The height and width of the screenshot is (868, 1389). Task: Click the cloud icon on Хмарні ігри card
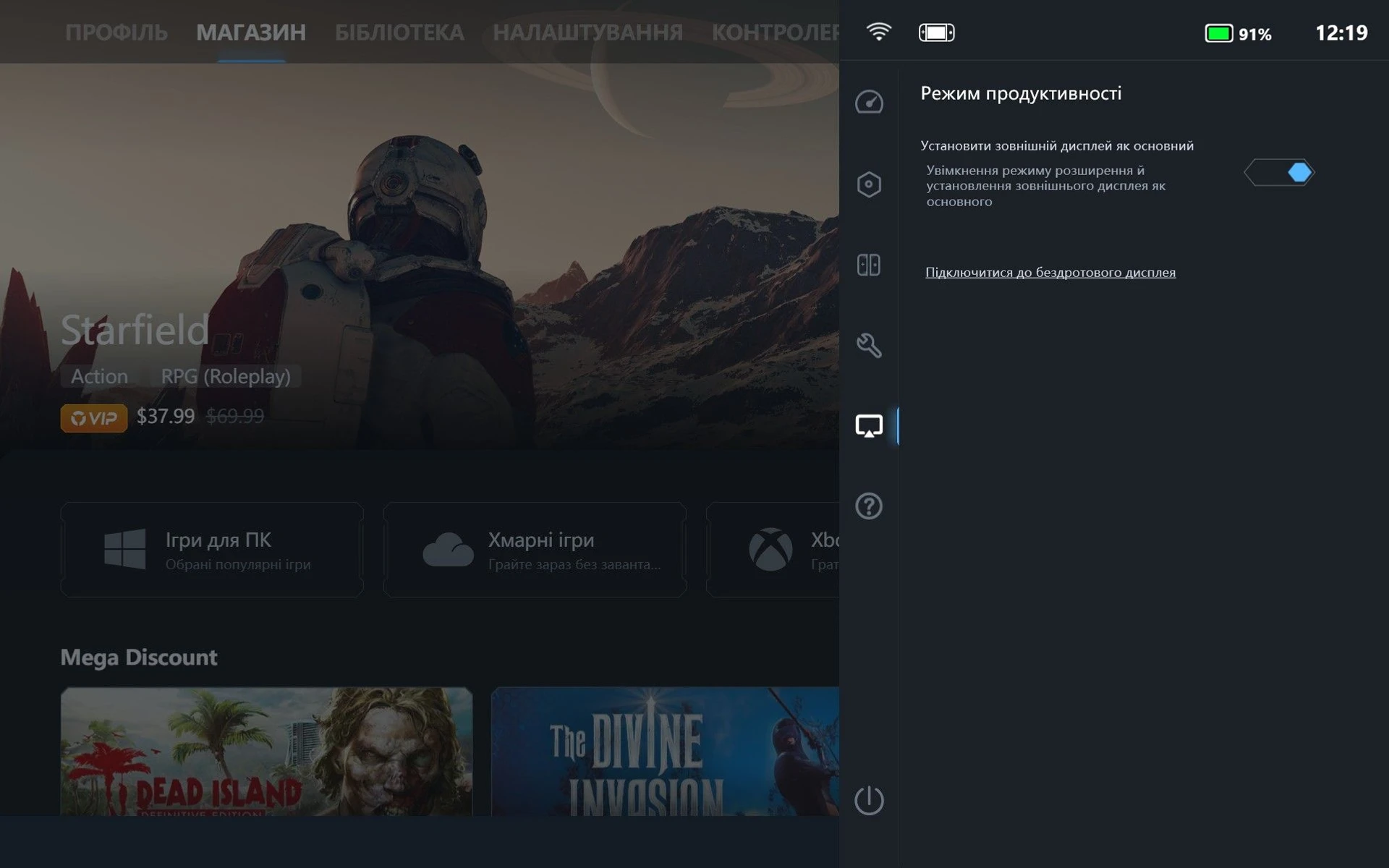448,549
